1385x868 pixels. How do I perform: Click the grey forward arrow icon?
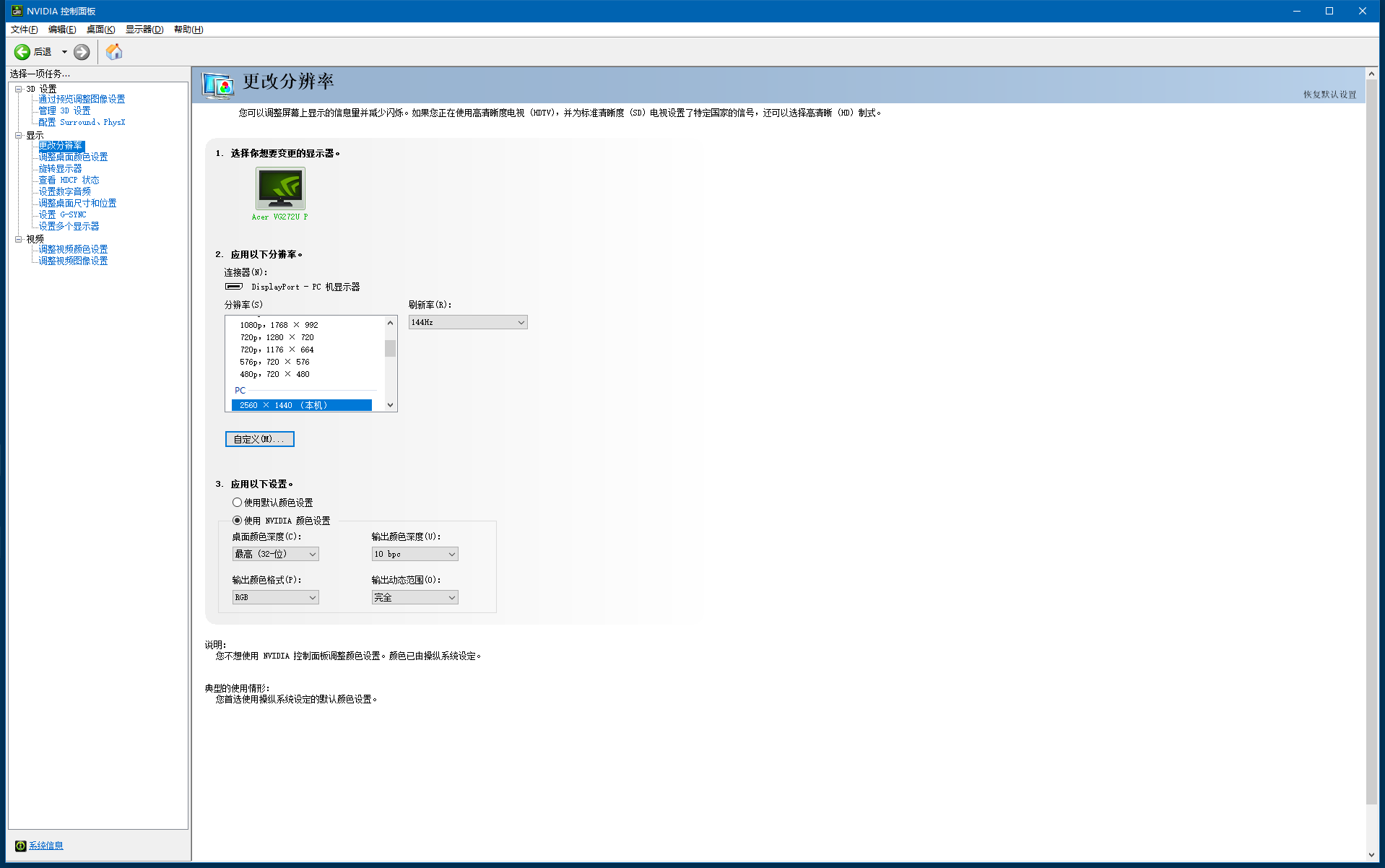click(82, 52)
